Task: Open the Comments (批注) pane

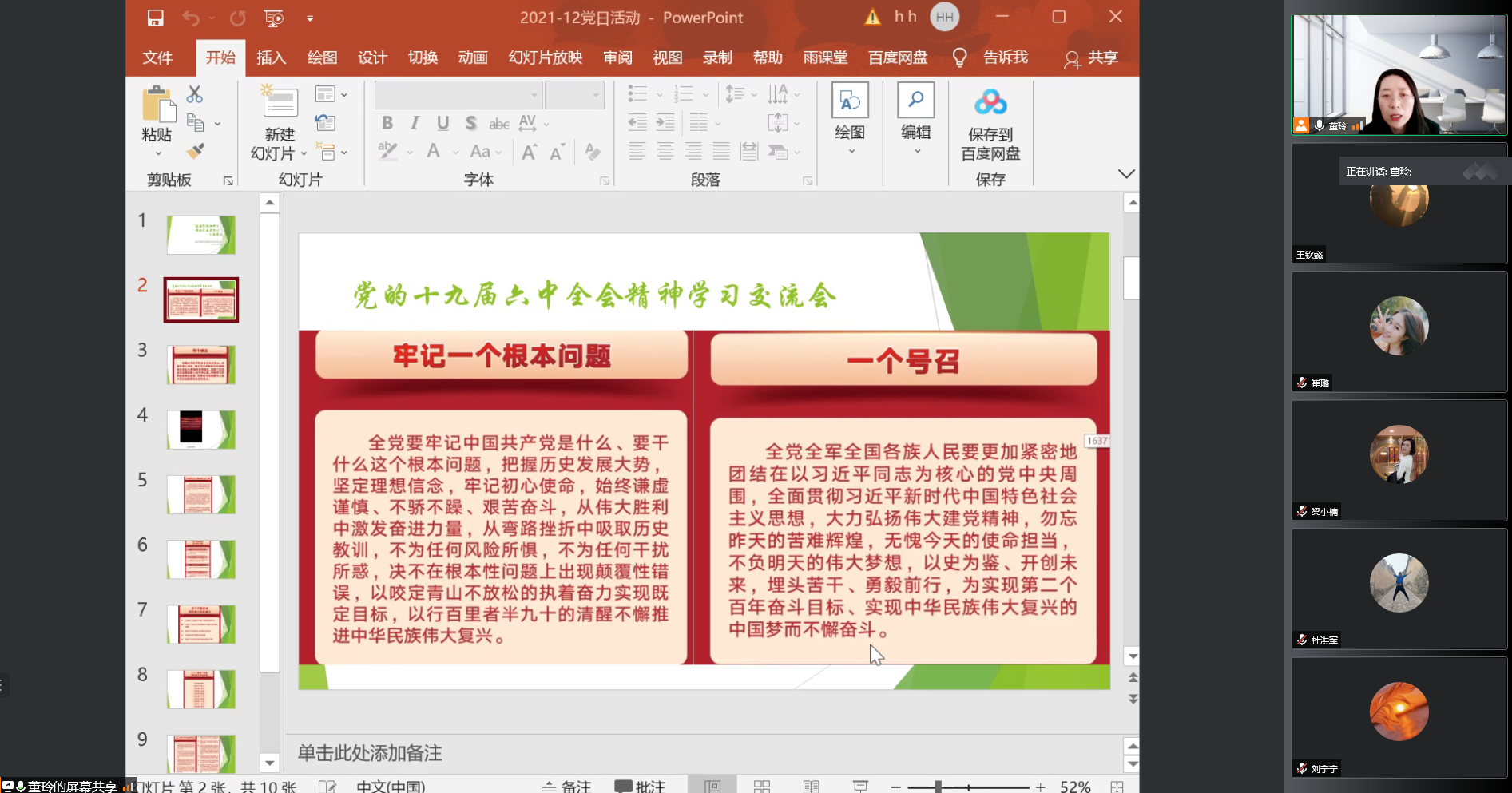Action: pyautogui.click(x=641, y=786)
